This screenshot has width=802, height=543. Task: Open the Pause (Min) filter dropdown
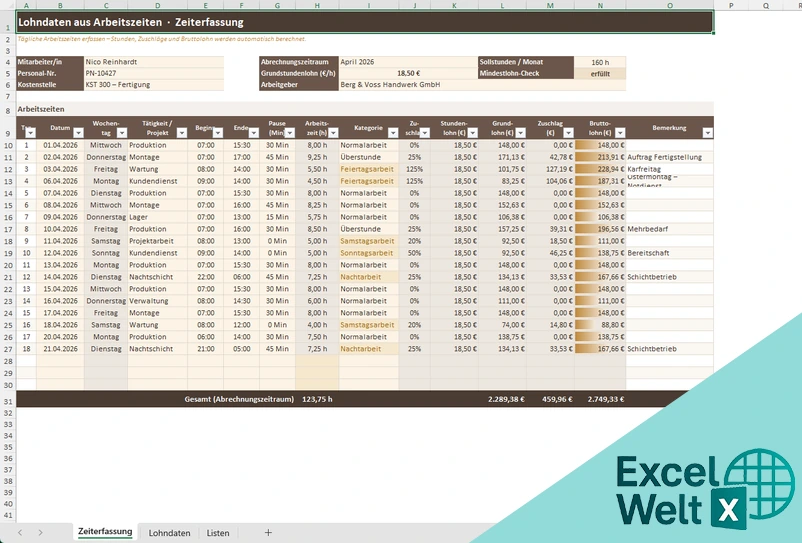pyautogui.click(x=290, y=133)
